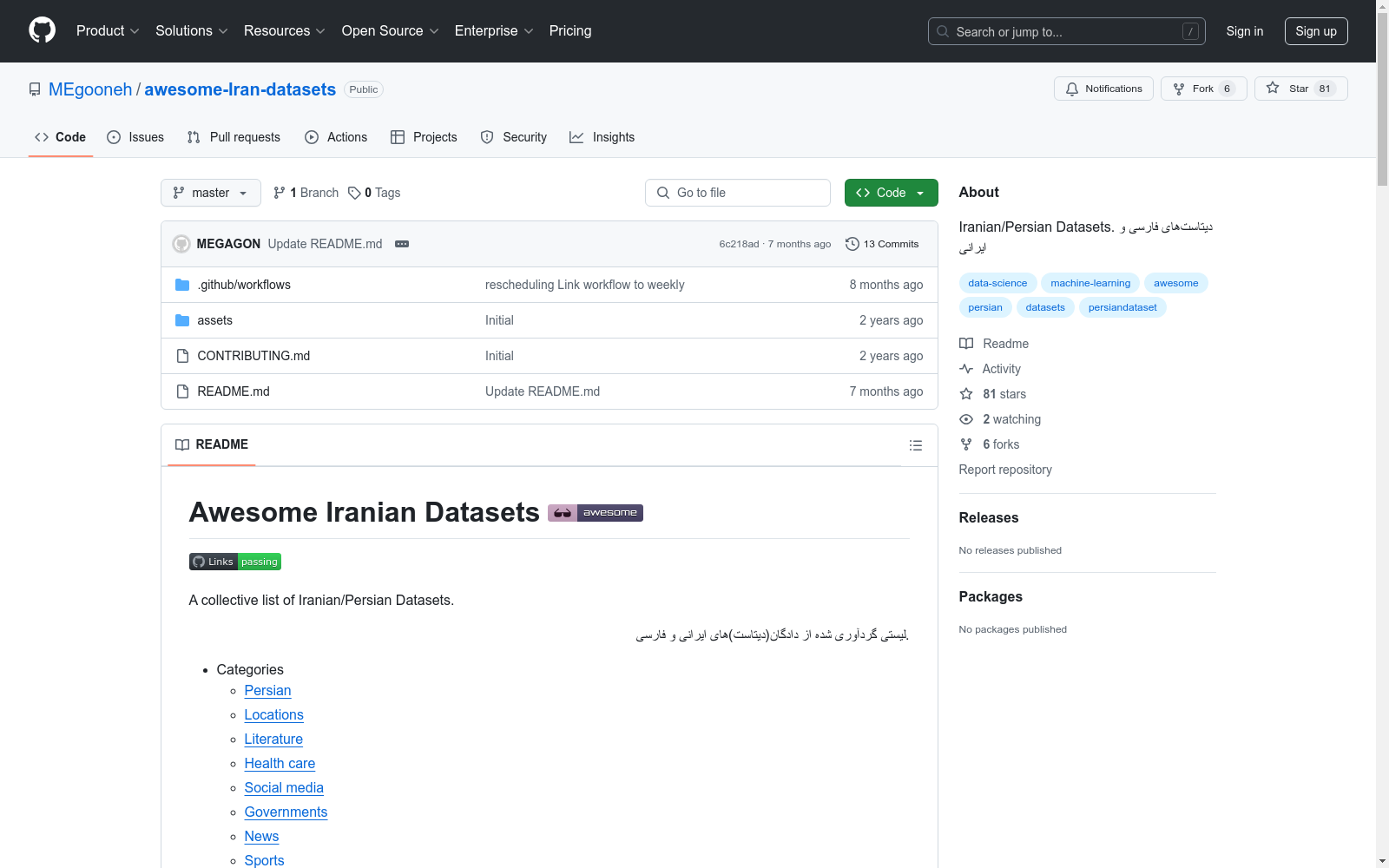Star the awesome-Iran-datasets repository
The width and height of the screenshot is (1389, 868).
(x=1300, y=89)
